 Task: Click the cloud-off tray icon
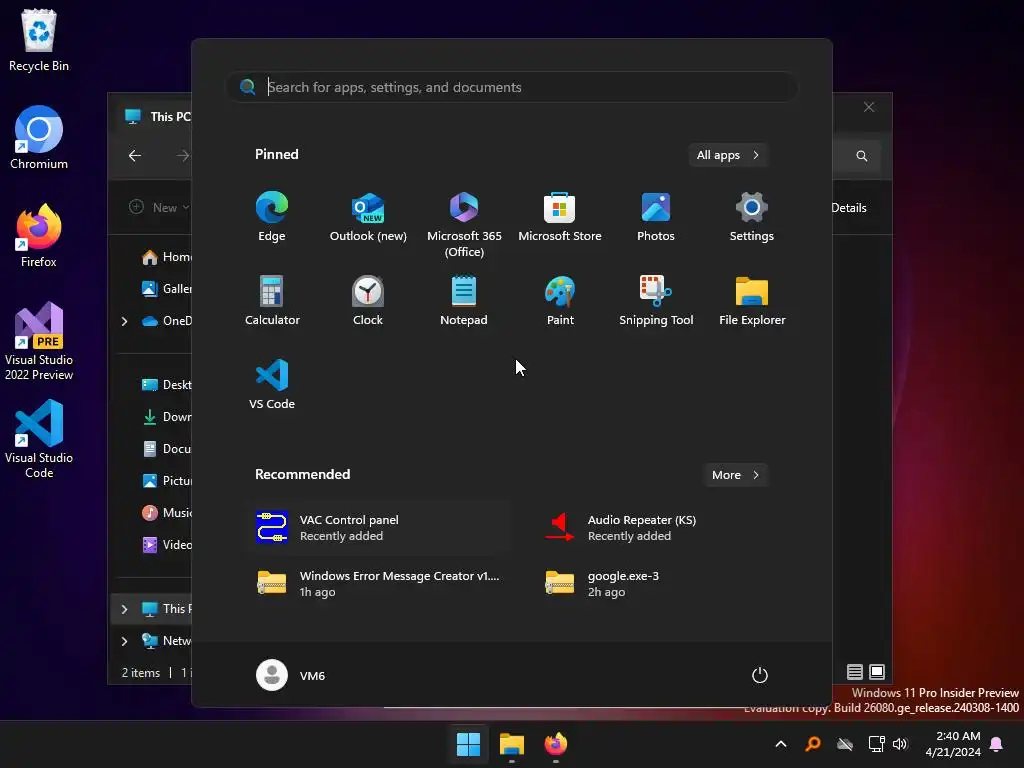click(845, 744)
